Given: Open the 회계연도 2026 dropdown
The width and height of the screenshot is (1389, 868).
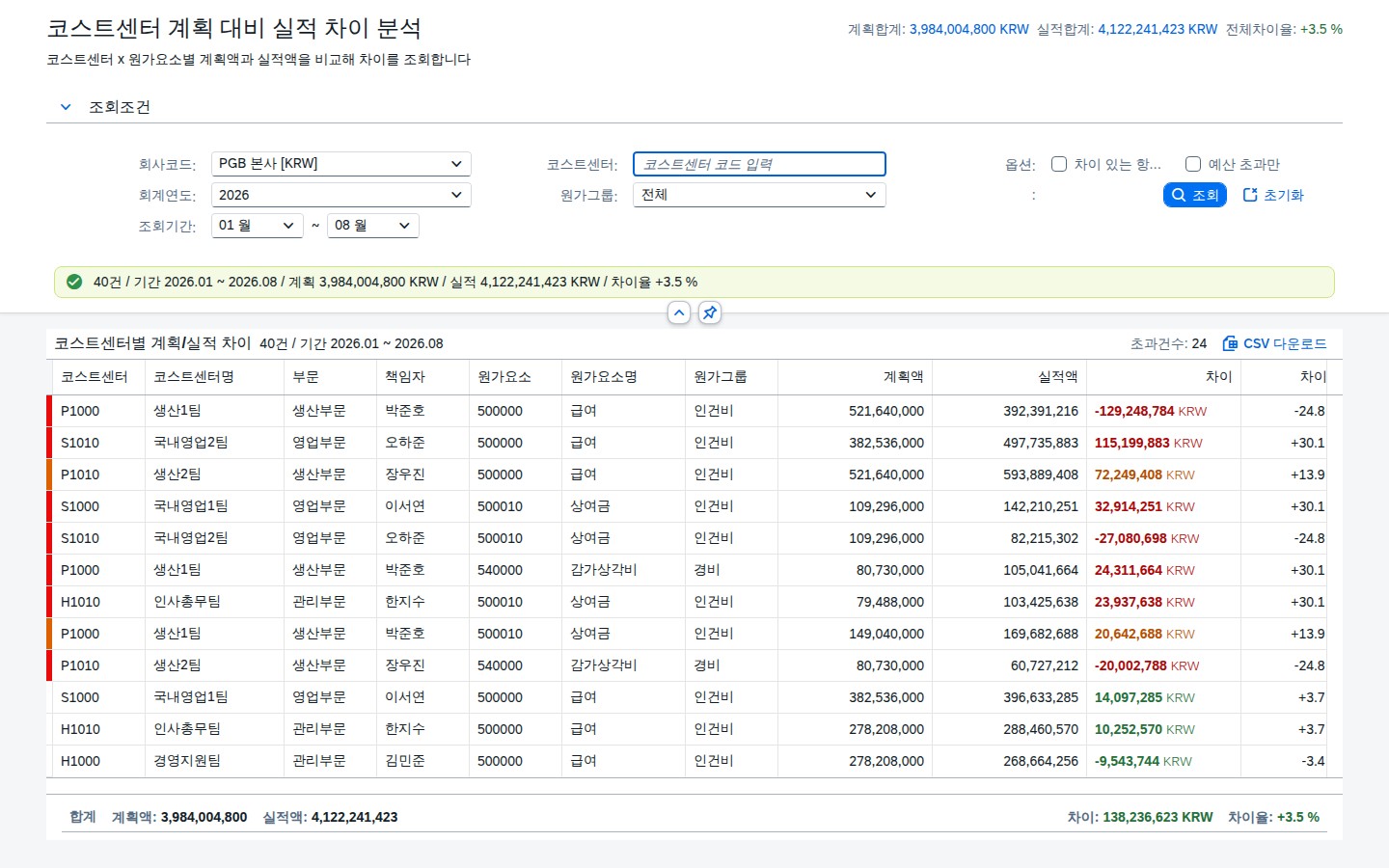Looking at the screenshot, I should coord(340,195).
